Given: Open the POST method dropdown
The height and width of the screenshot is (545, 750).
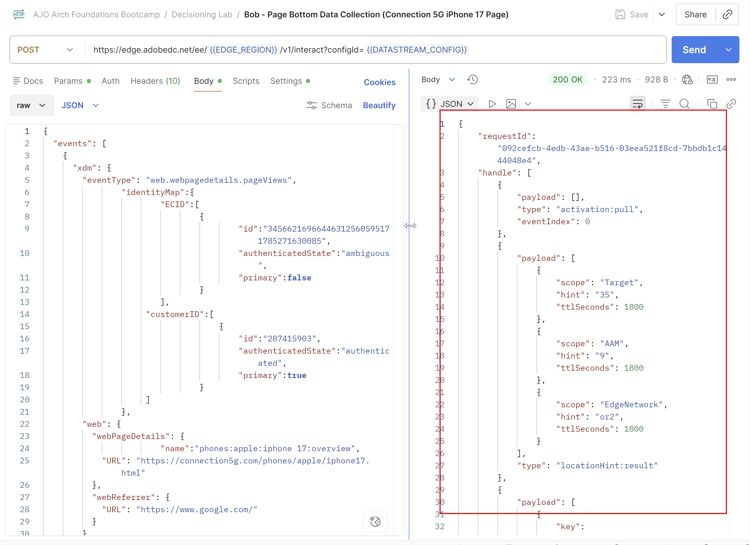Looking at the screenshot, I should [45, 50].
